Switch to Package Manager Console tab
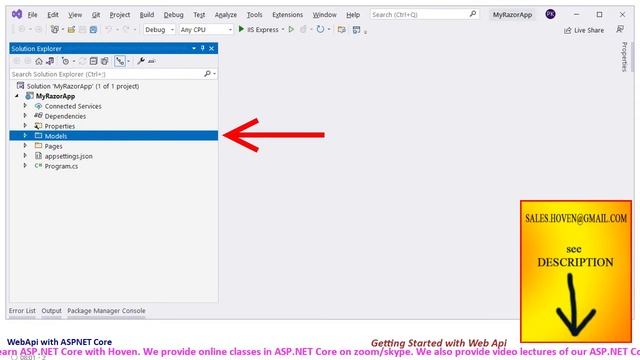Image resolution: width=640 pixels, height=360 pixels. [x=106, y=311]
